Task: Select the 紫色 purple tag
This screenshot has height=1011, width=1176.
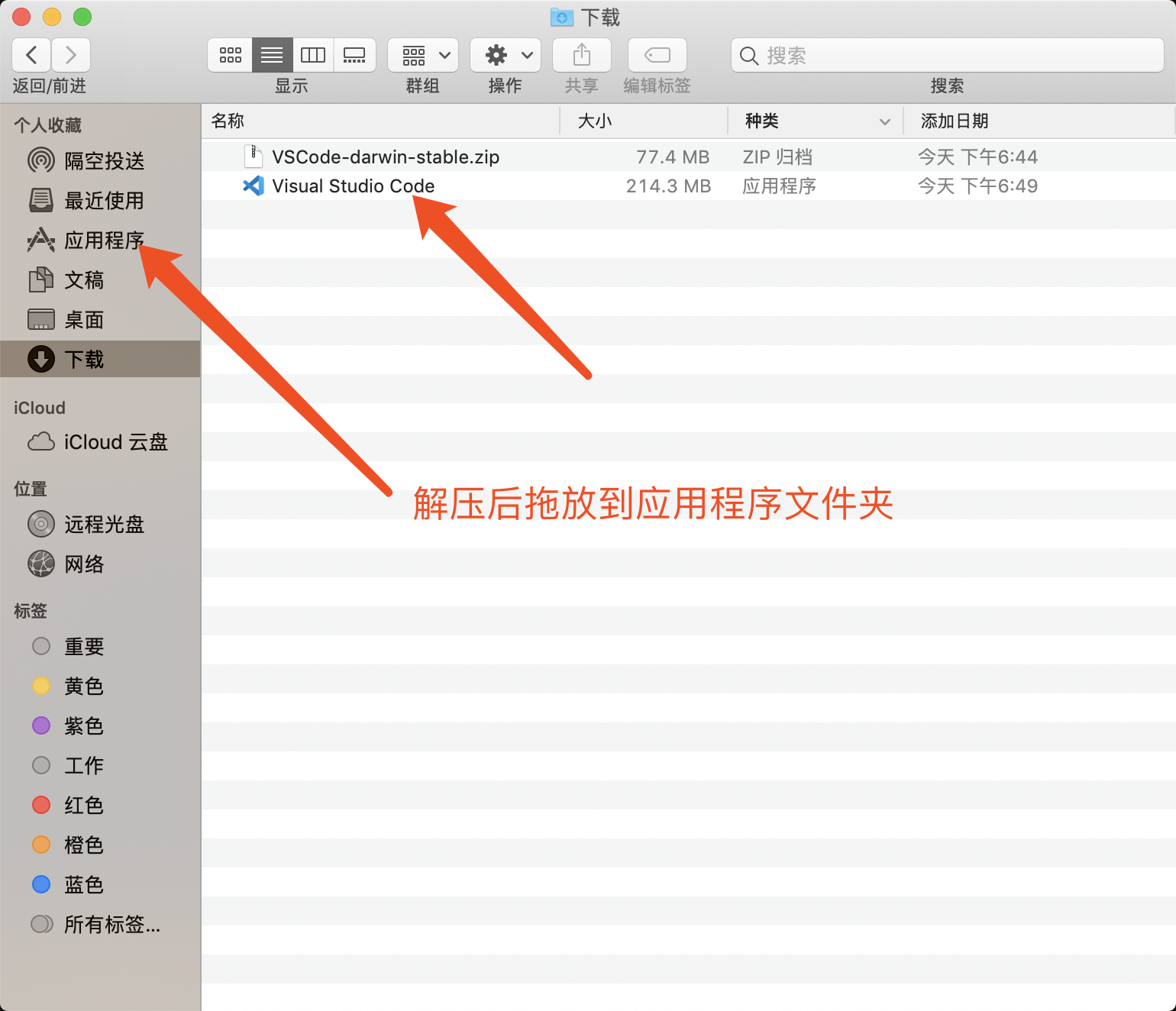Action: 100,725
